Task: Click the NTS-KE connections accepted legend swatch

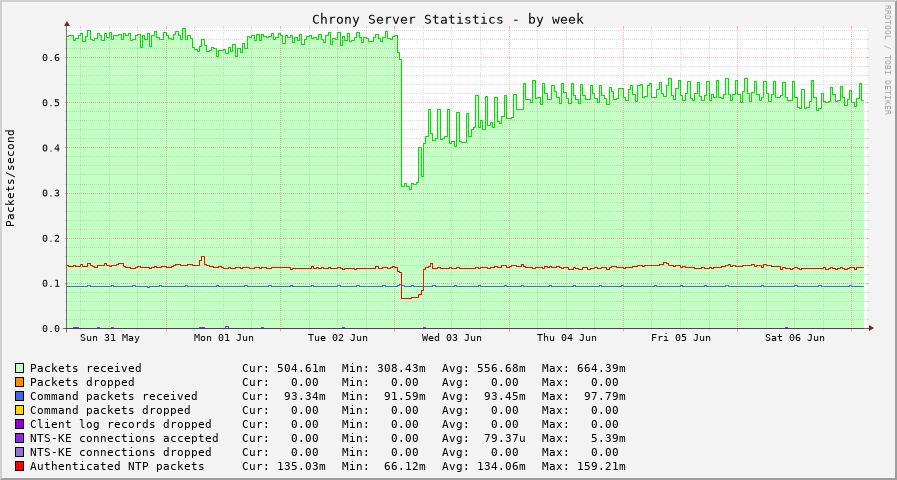Action: point(20,438)
